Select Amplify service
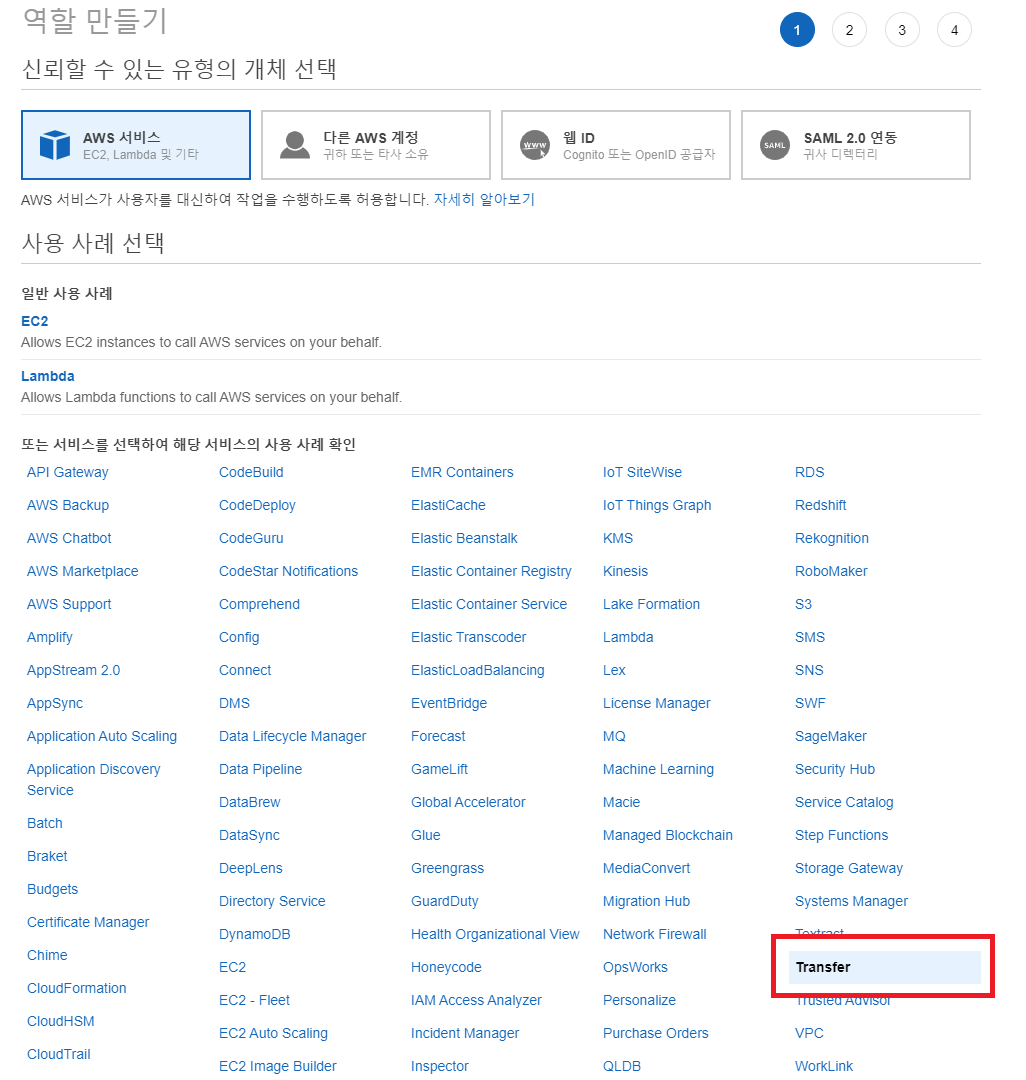This screenshot has height=1080, width=1026. click(x=50, y=637)
